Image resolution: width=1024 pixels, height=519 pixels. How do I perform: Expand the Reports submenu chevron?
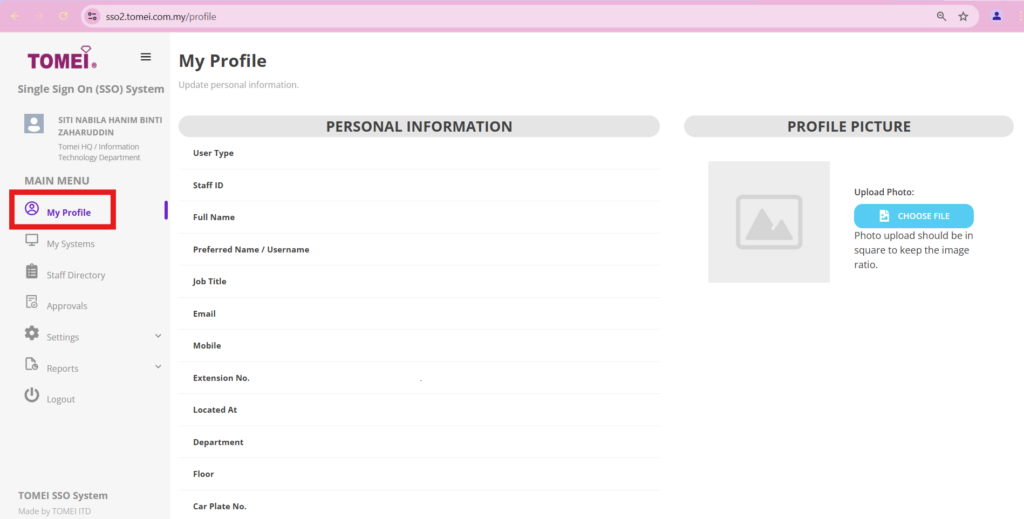[x=158, y=367]
